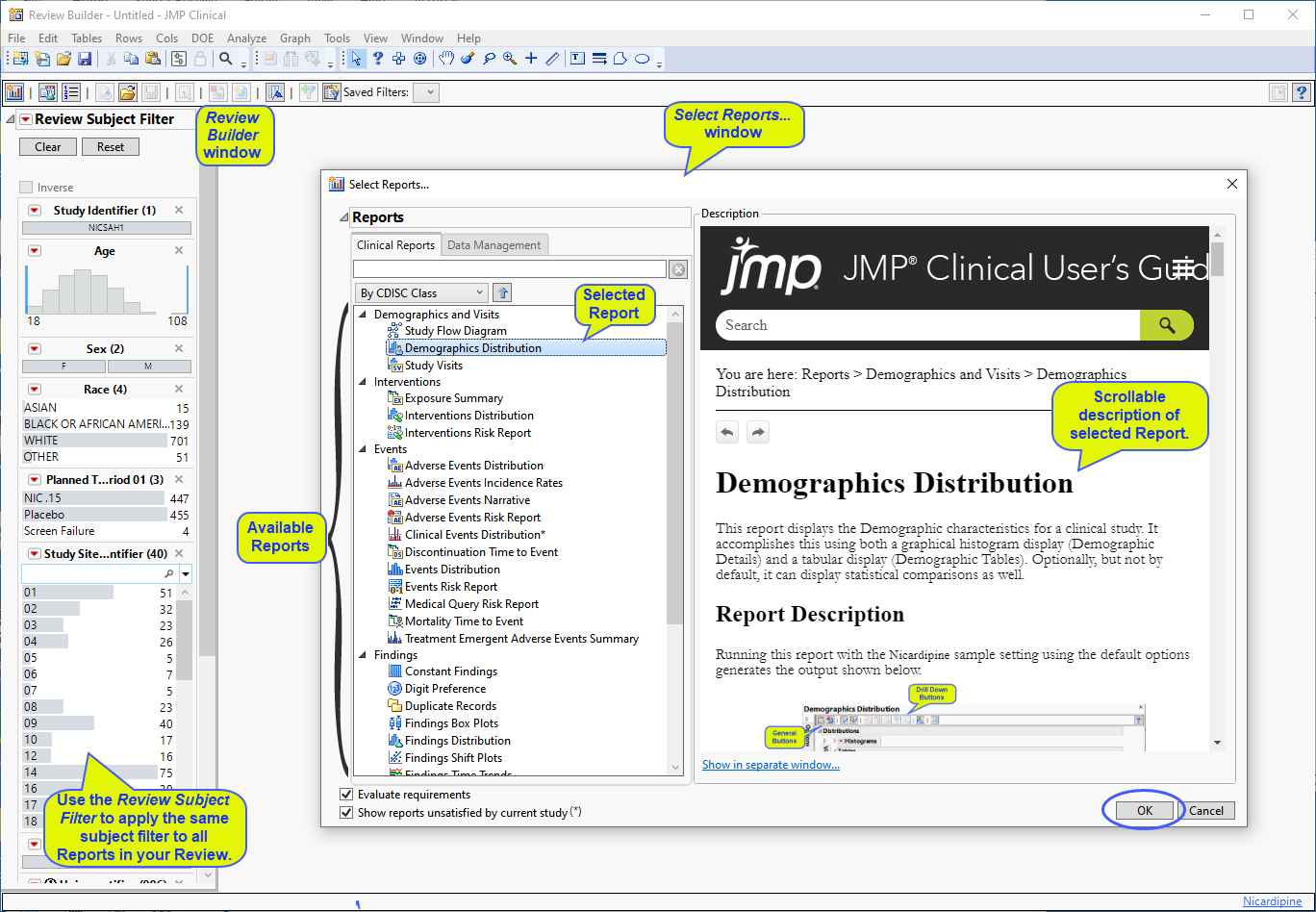Collapse the Demographics and Visits group
1316x912 pixels.
(x=363, y=315)
